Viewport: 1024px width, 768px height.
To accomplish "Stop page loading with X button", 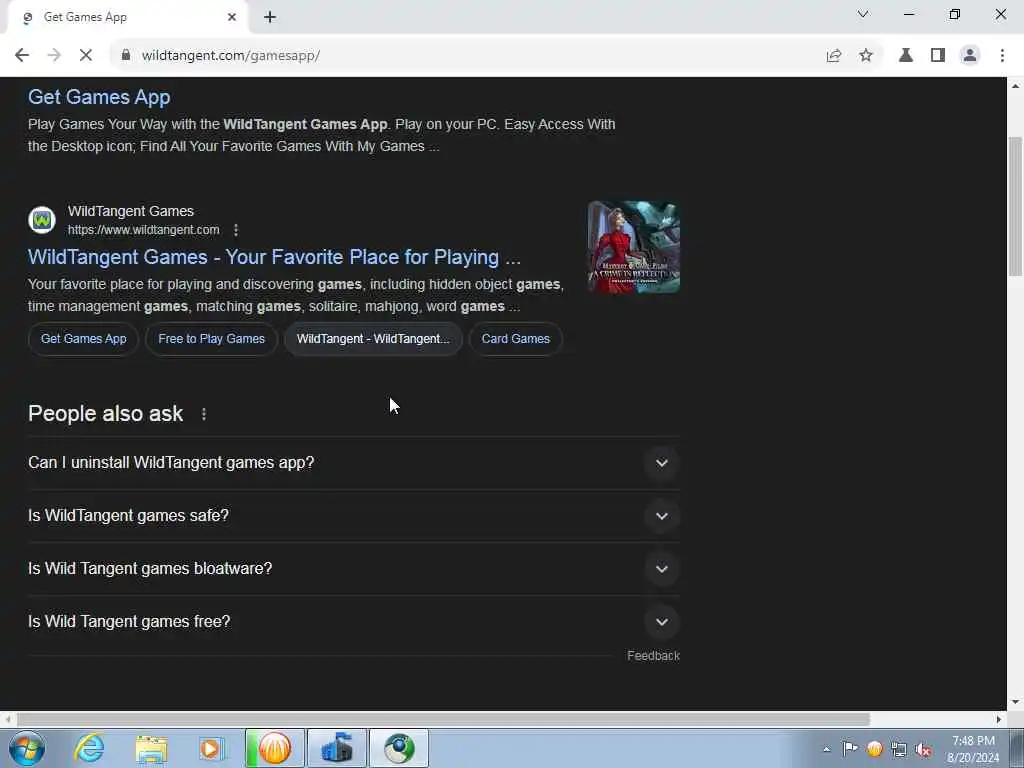I will 86,56.
